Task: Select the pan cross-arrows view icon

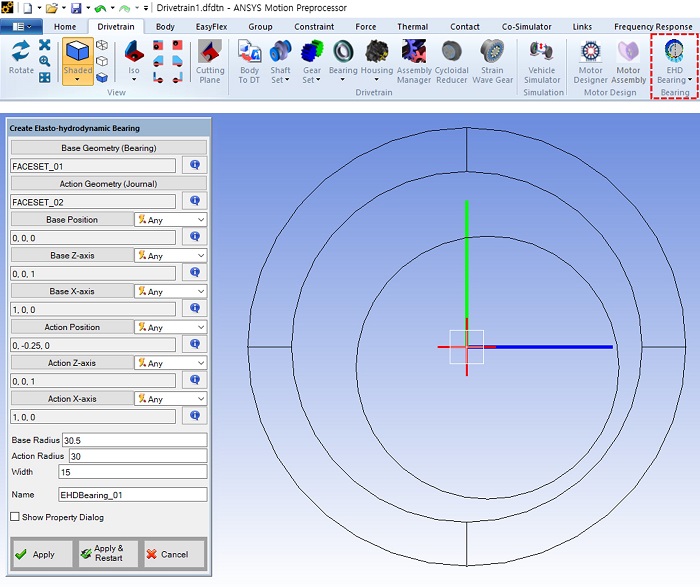Action: (44, 45)
